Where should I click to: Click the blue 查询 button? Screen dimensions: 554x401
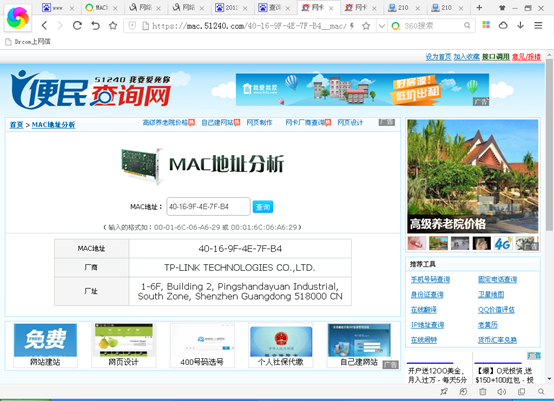point(263,207)
